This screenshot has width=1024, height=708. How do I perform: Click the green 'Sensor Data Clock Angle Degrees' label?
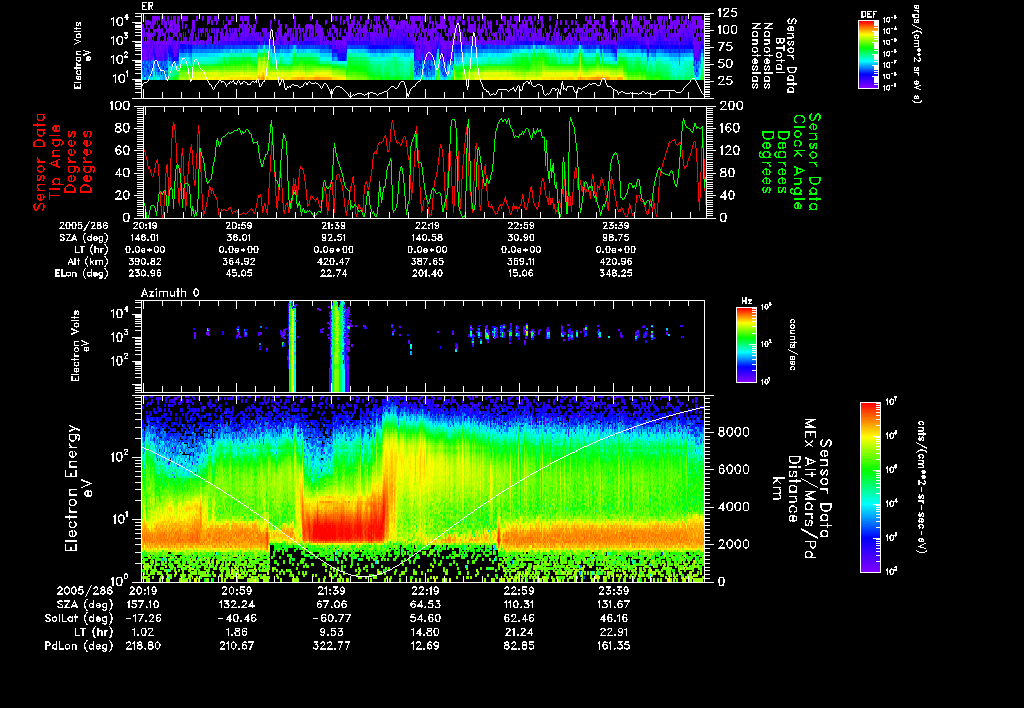[x=790, y=160]
